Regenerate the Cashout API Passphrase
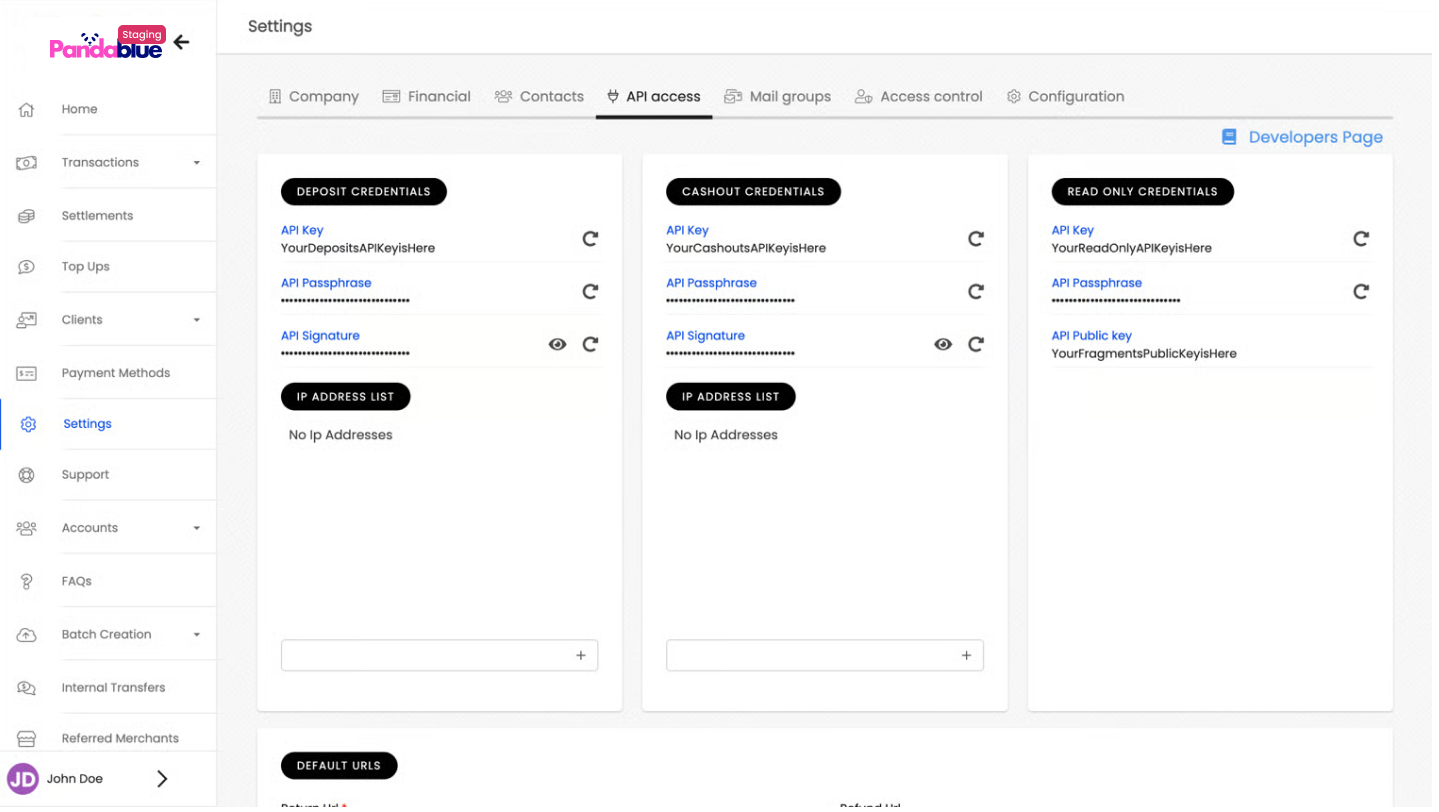The image size is (1439, 812). (975, 292)
